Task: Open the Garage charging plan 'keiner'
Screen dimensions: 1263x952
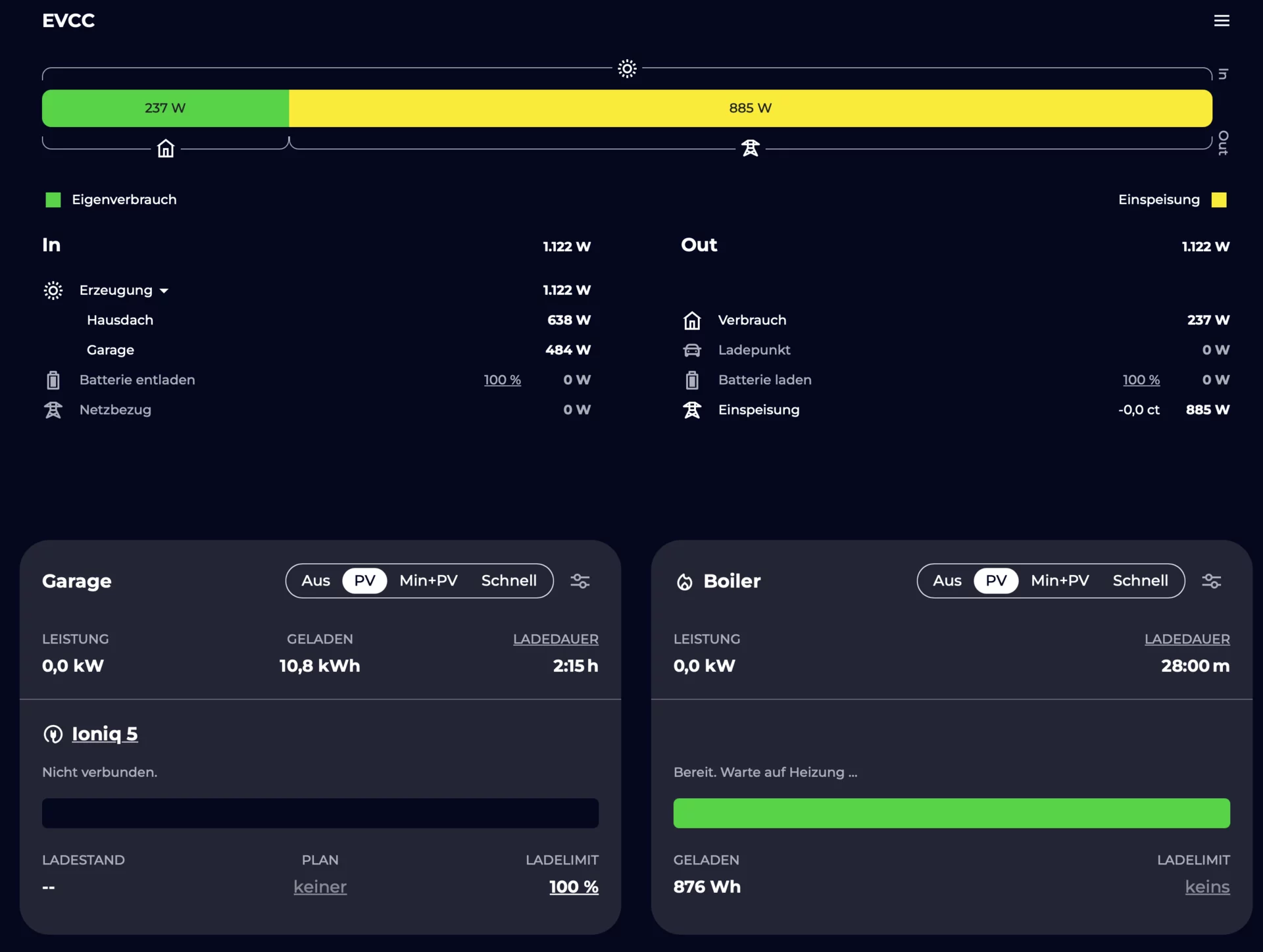Action: (x=320, y=887)
